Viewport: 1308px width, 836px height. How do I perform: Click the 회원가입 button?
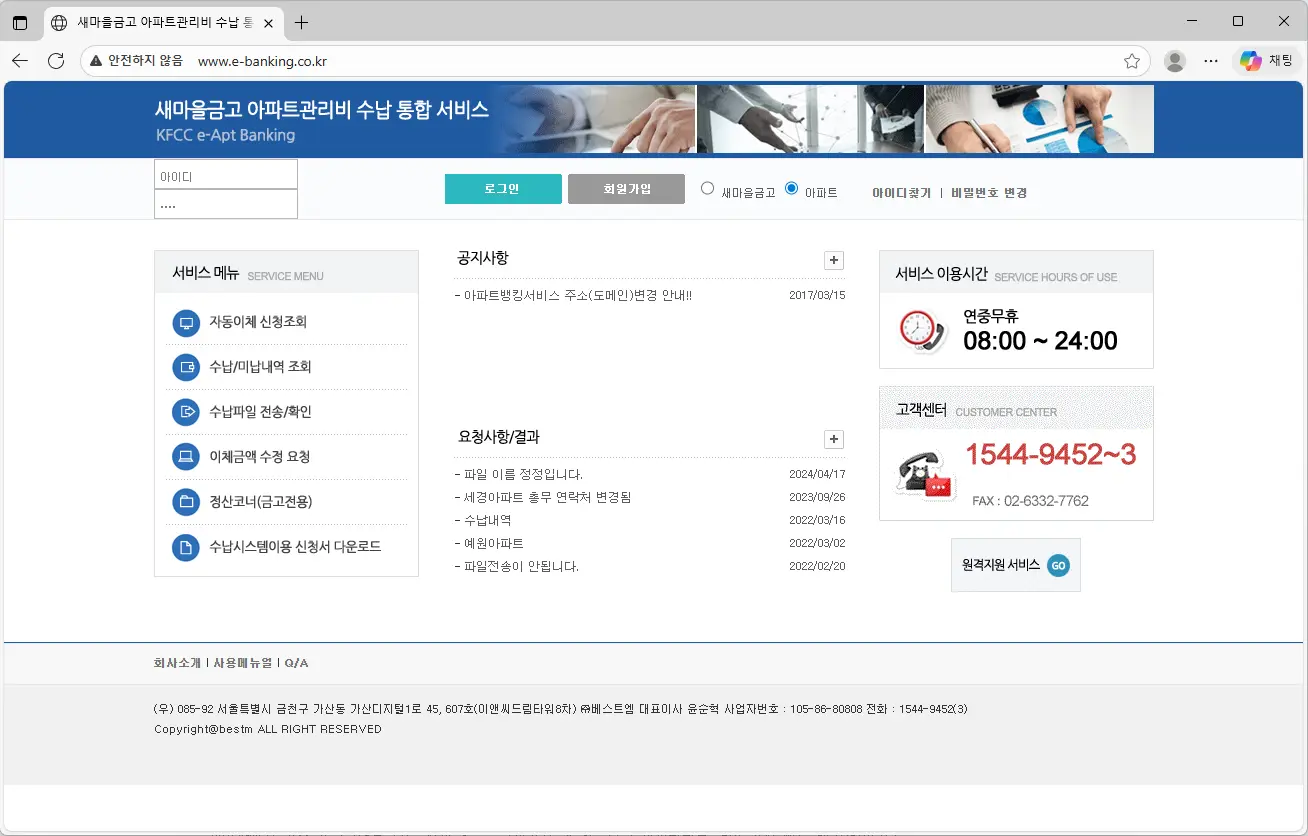pyautogui.click(x=626, y=188)
